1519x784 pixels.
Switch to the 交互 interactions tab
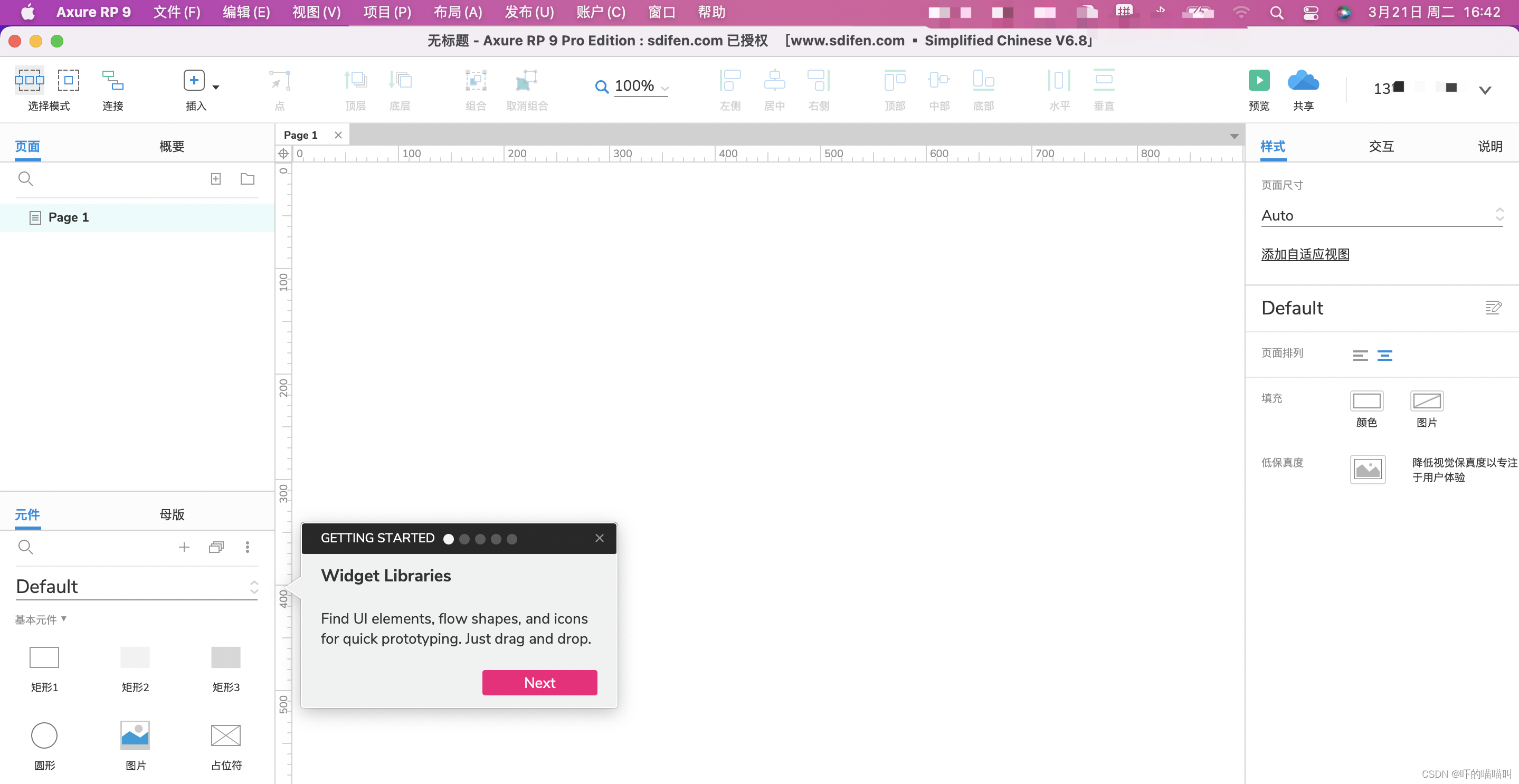pyautogui.click(x=1382, y=146)
